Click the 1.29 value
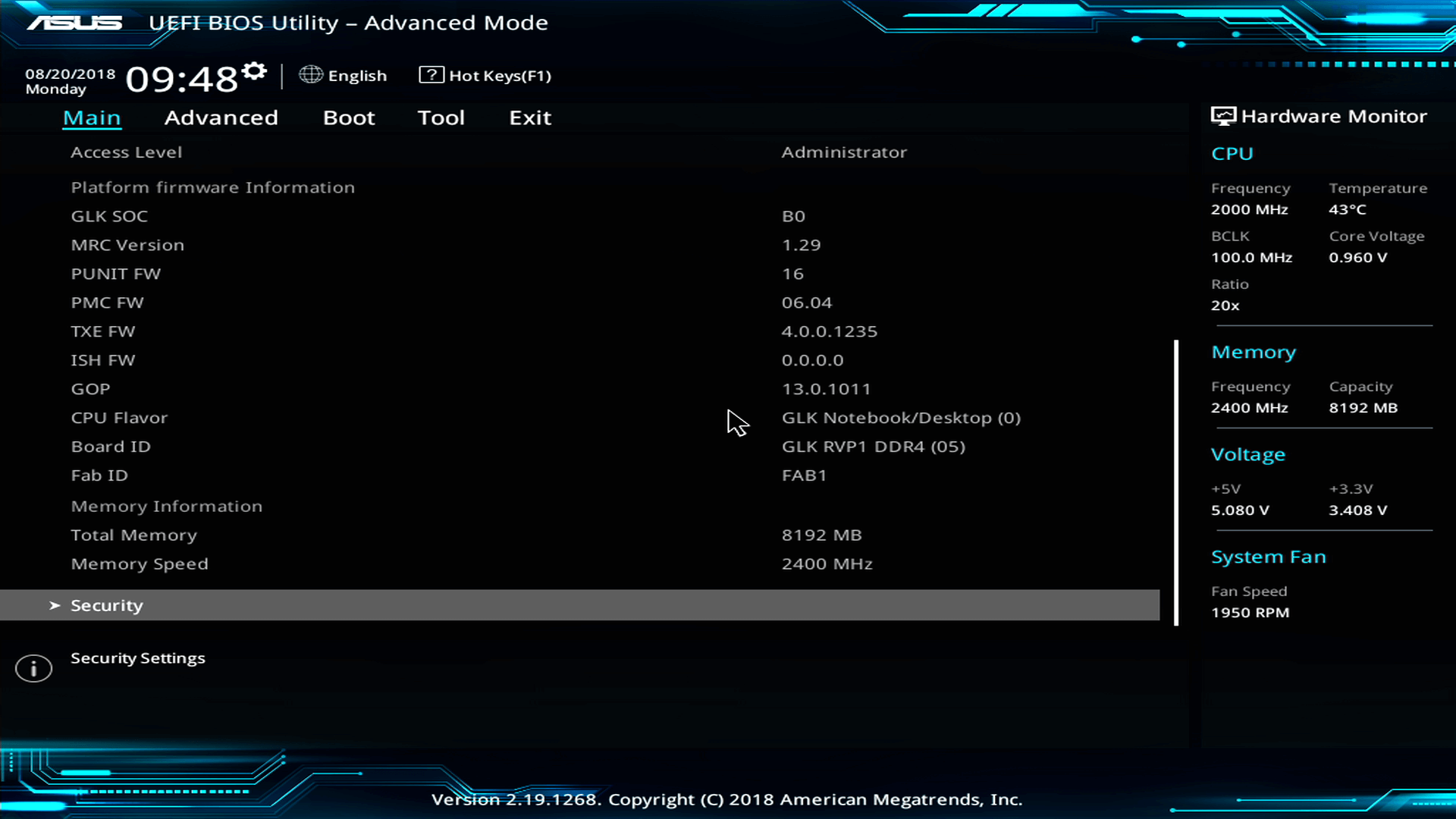Viewport: 1456px width, 819px height. pyautogui.click(x=802, y=245)
